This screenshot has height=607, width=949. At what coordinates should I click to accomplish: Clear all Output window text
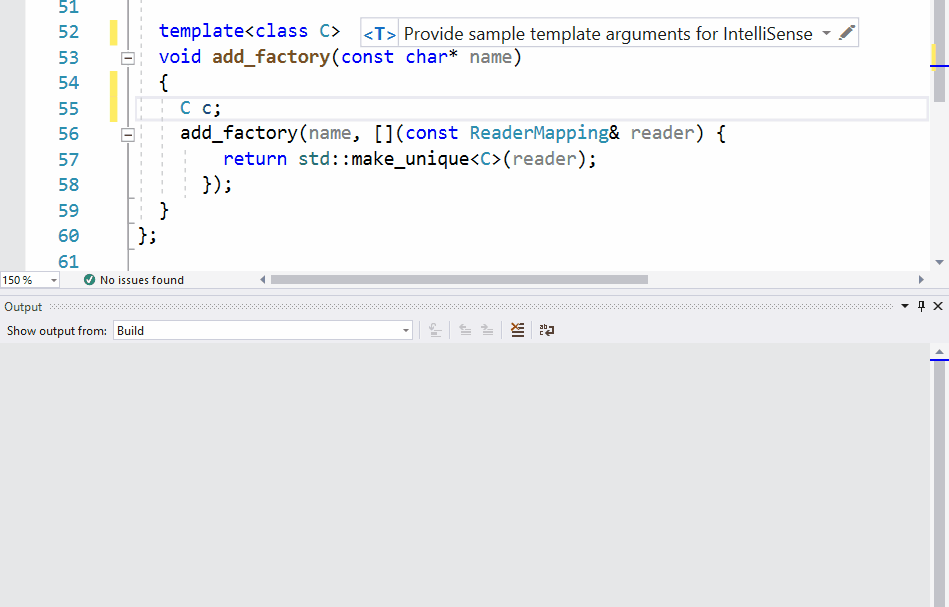[517, 330]
